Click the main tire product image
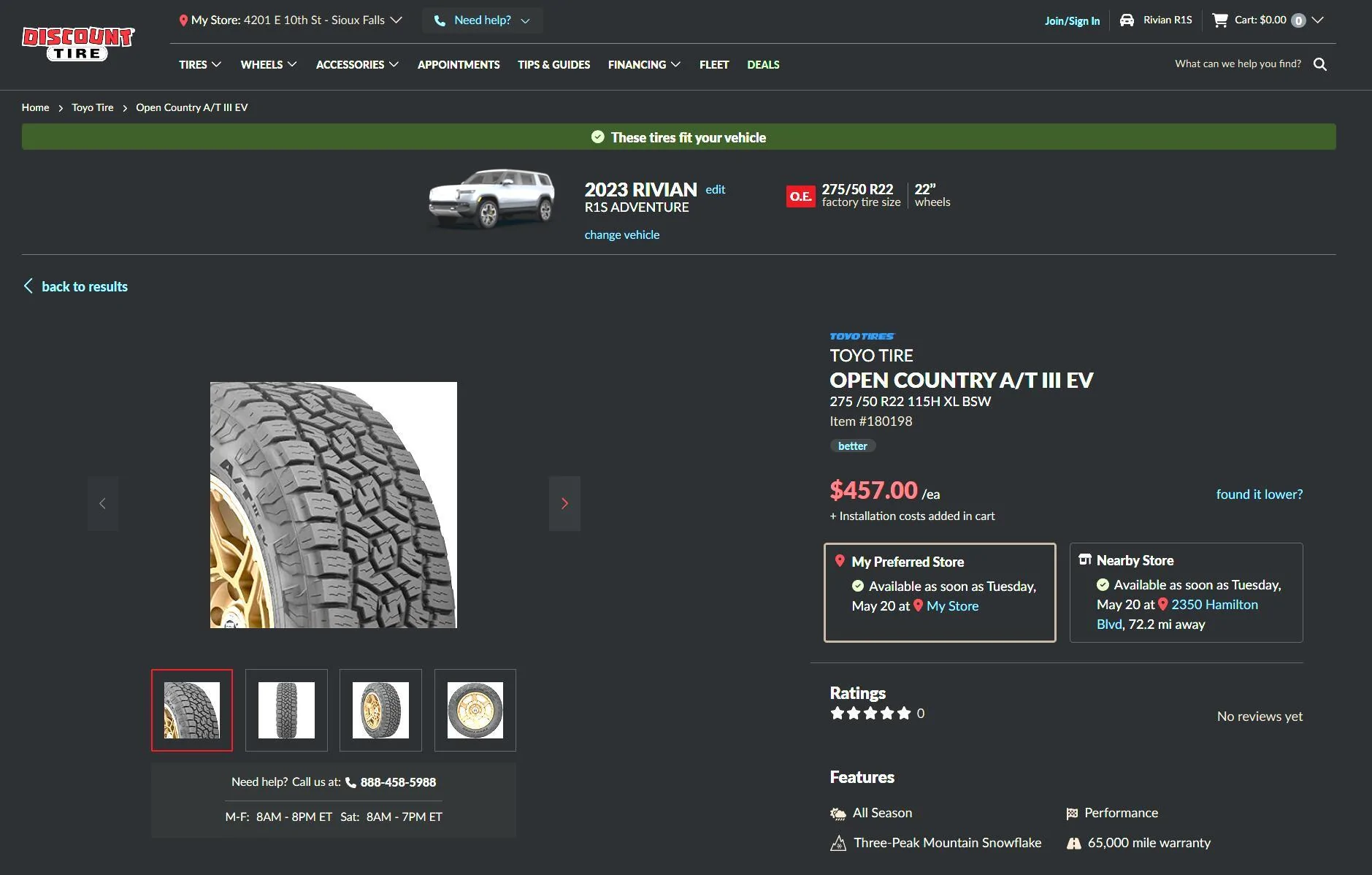Image resolution: width=1372 pixels, height=875 pixels. click(334, 505)
